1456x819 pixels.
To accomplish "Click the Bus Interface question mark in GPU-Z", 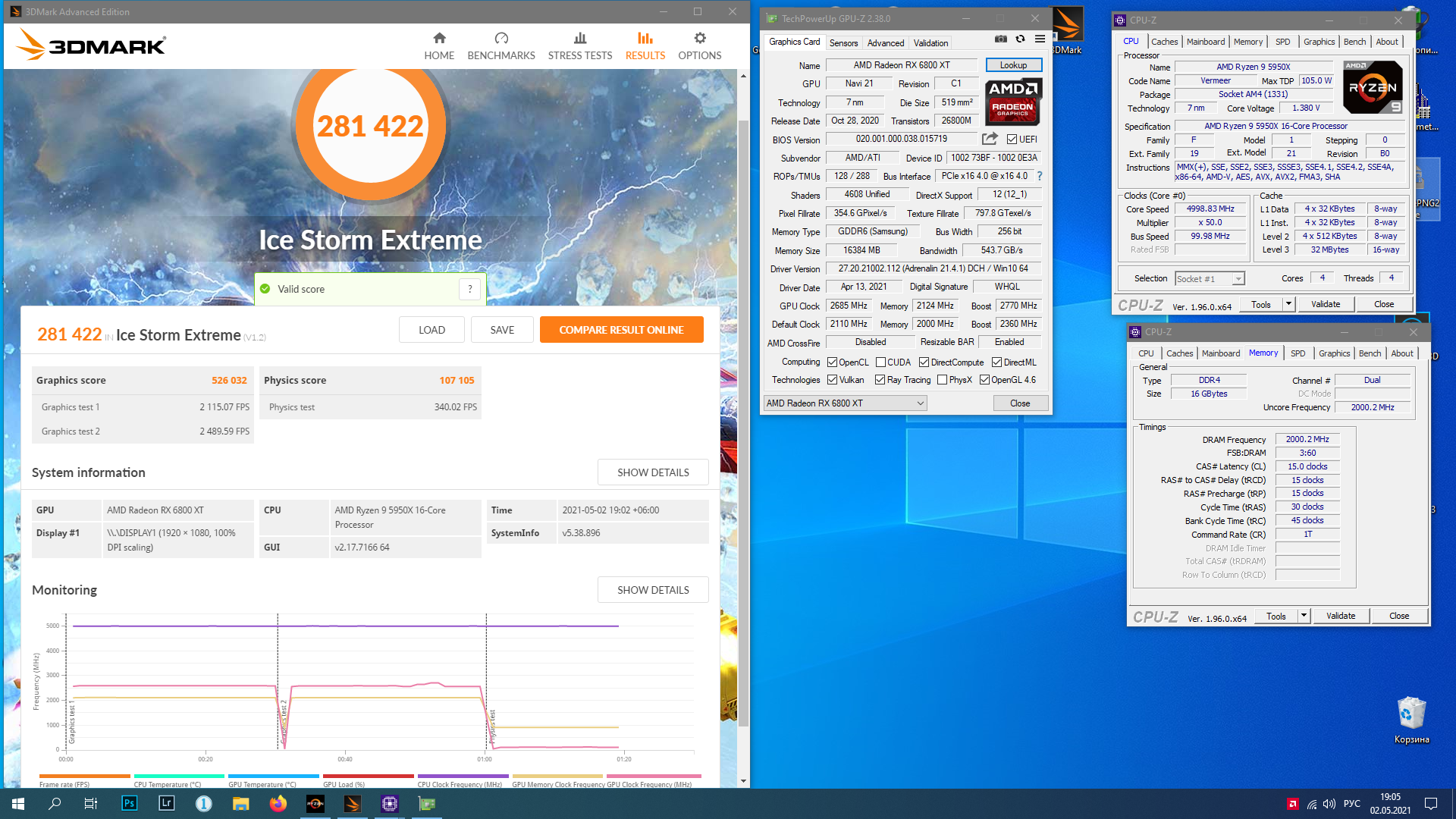I will (x=1040, y=176).
